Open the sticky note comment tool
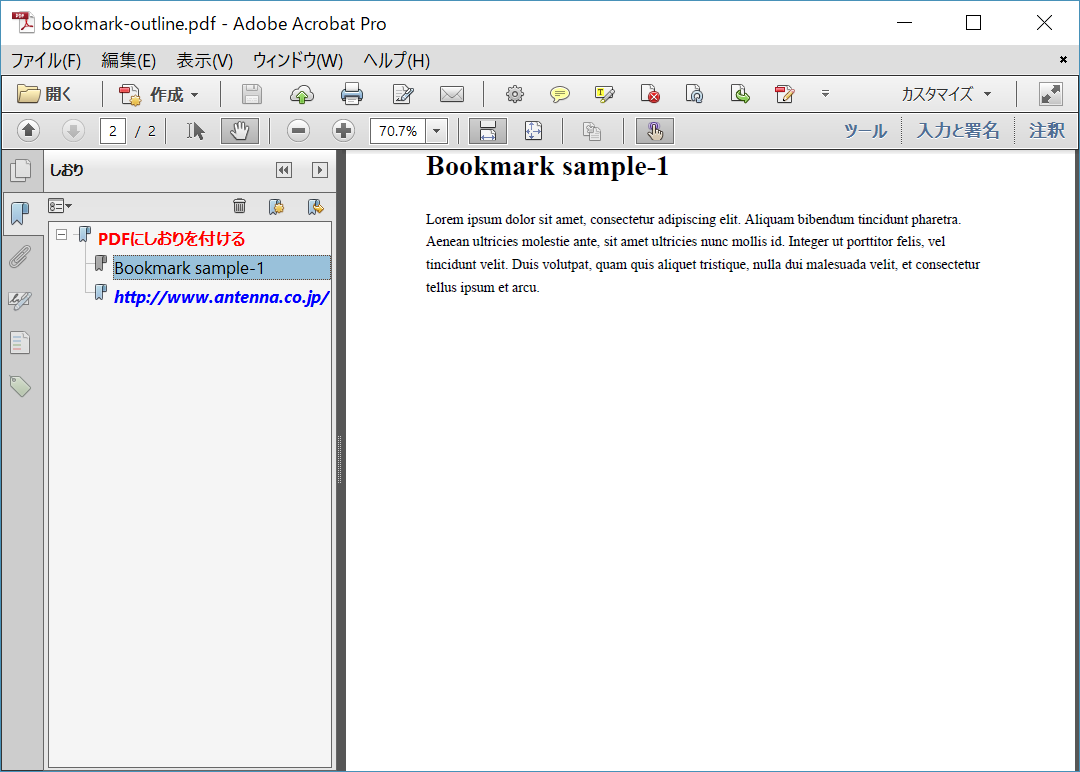The width and height of the screenshot is (1080, 772). point(560,94)
